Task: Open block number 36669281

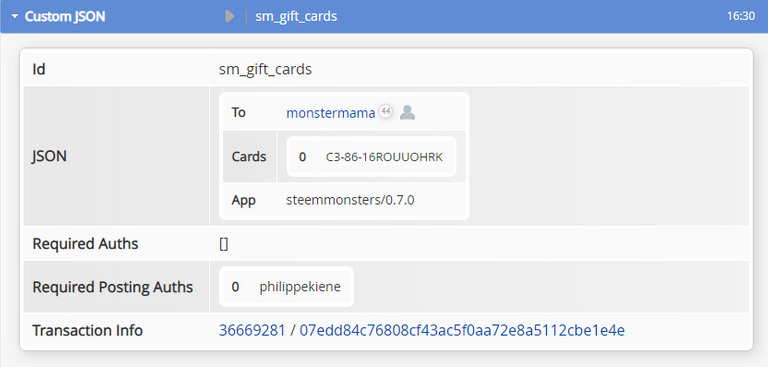Action: coord(252,331)
